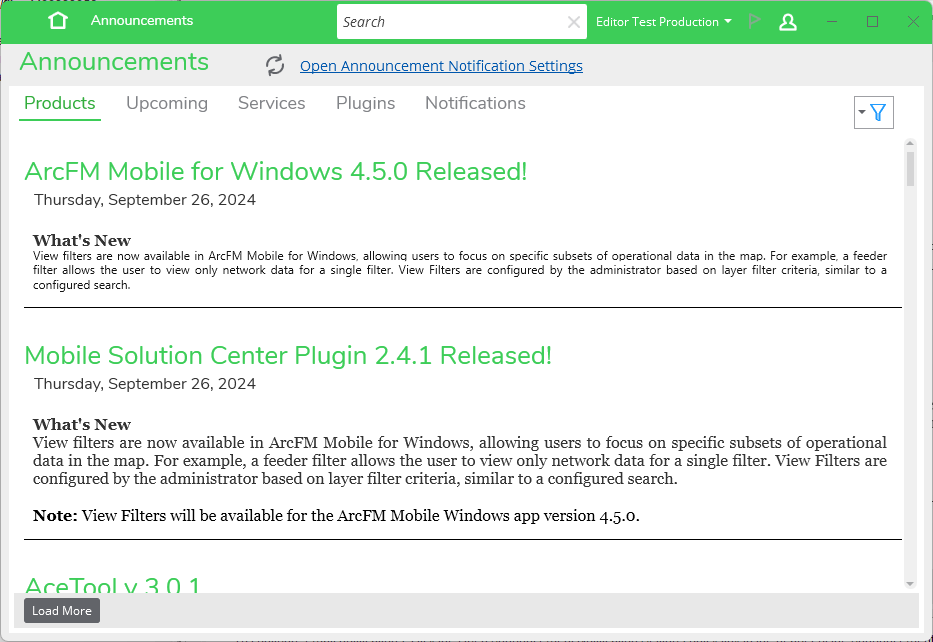933x642 pixels.
Task: Open Announcement Notification Settings link
Action: point(441,65)
